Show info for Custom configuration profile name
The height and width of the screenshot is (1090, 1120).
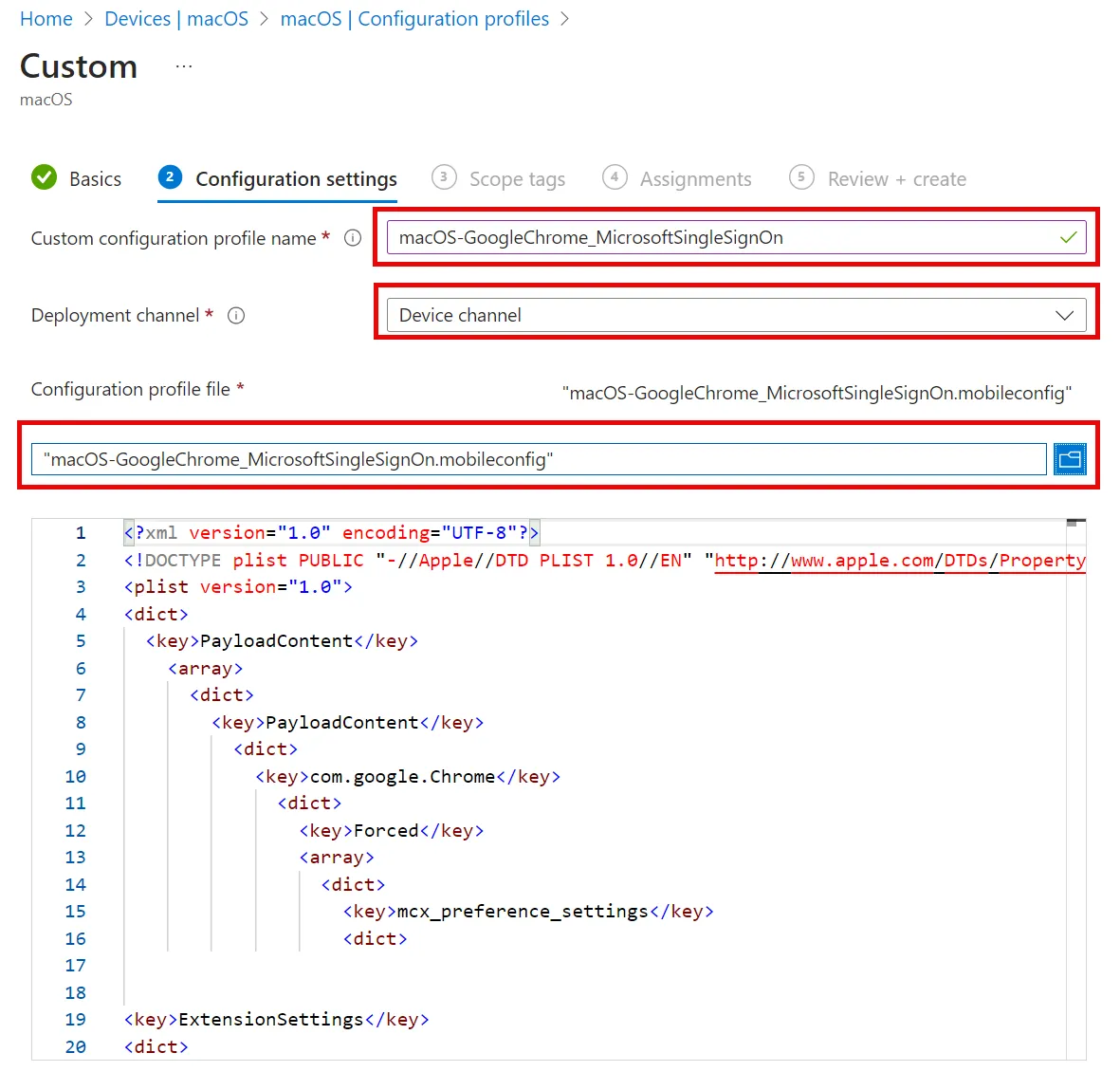[353, 238]
